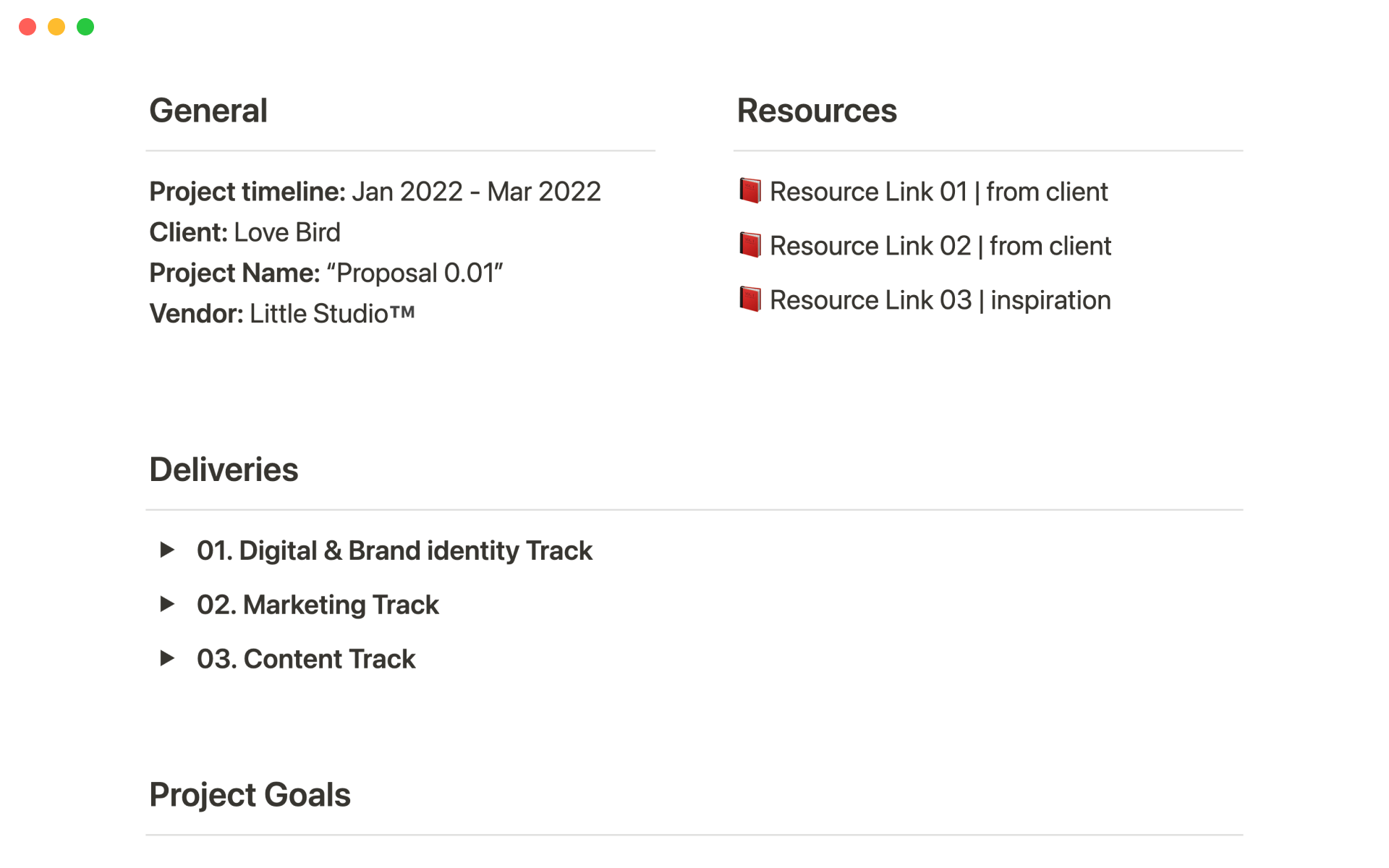The width and height of the screenshot is (1389, 868).
Task: Expand the Marketing Track toggle arrow
Action: coord(167,604)
